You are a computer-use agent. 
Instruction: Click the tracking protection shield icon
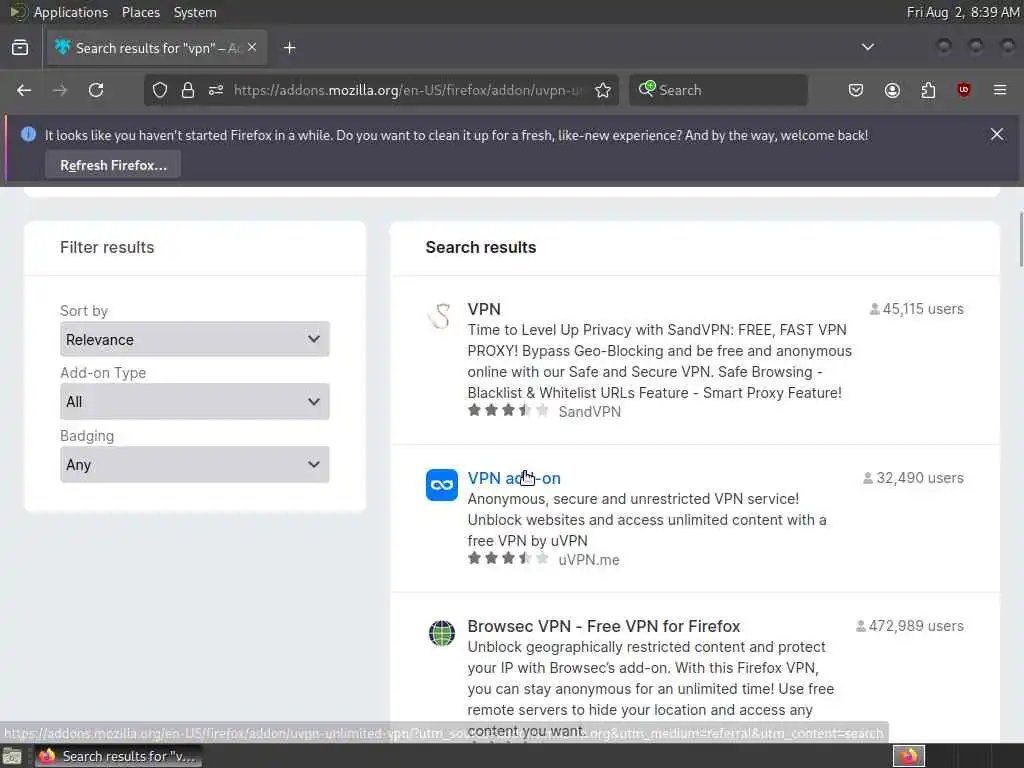click(160, 90)
